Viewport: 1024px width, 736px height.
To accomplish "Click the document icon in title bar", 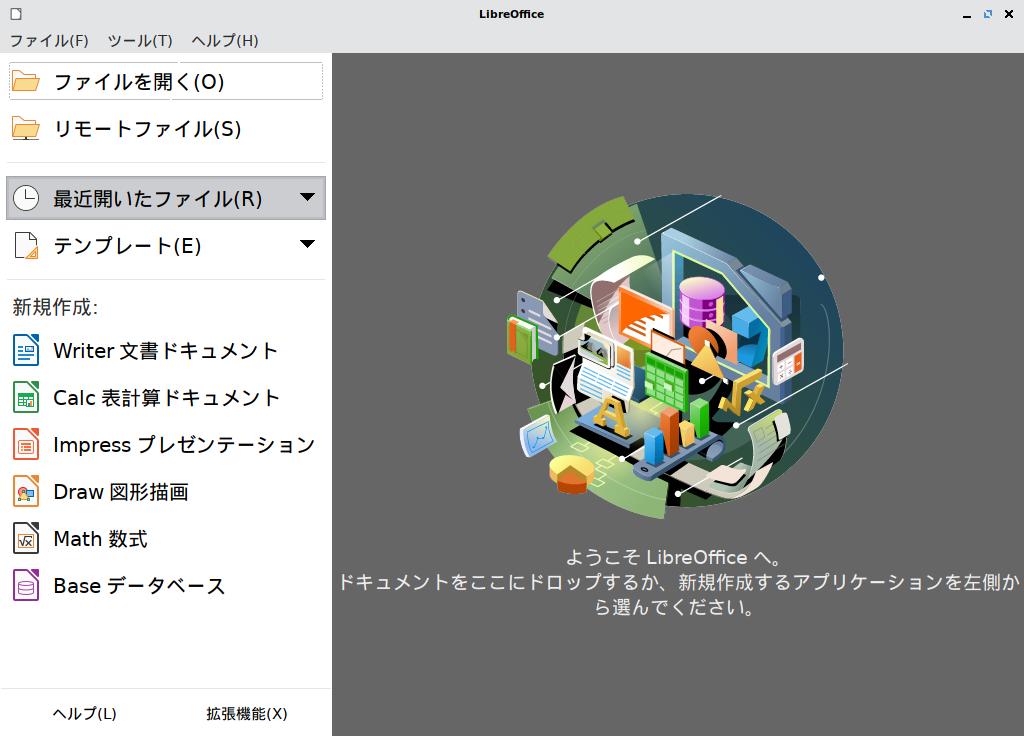I will pos(16,14).
